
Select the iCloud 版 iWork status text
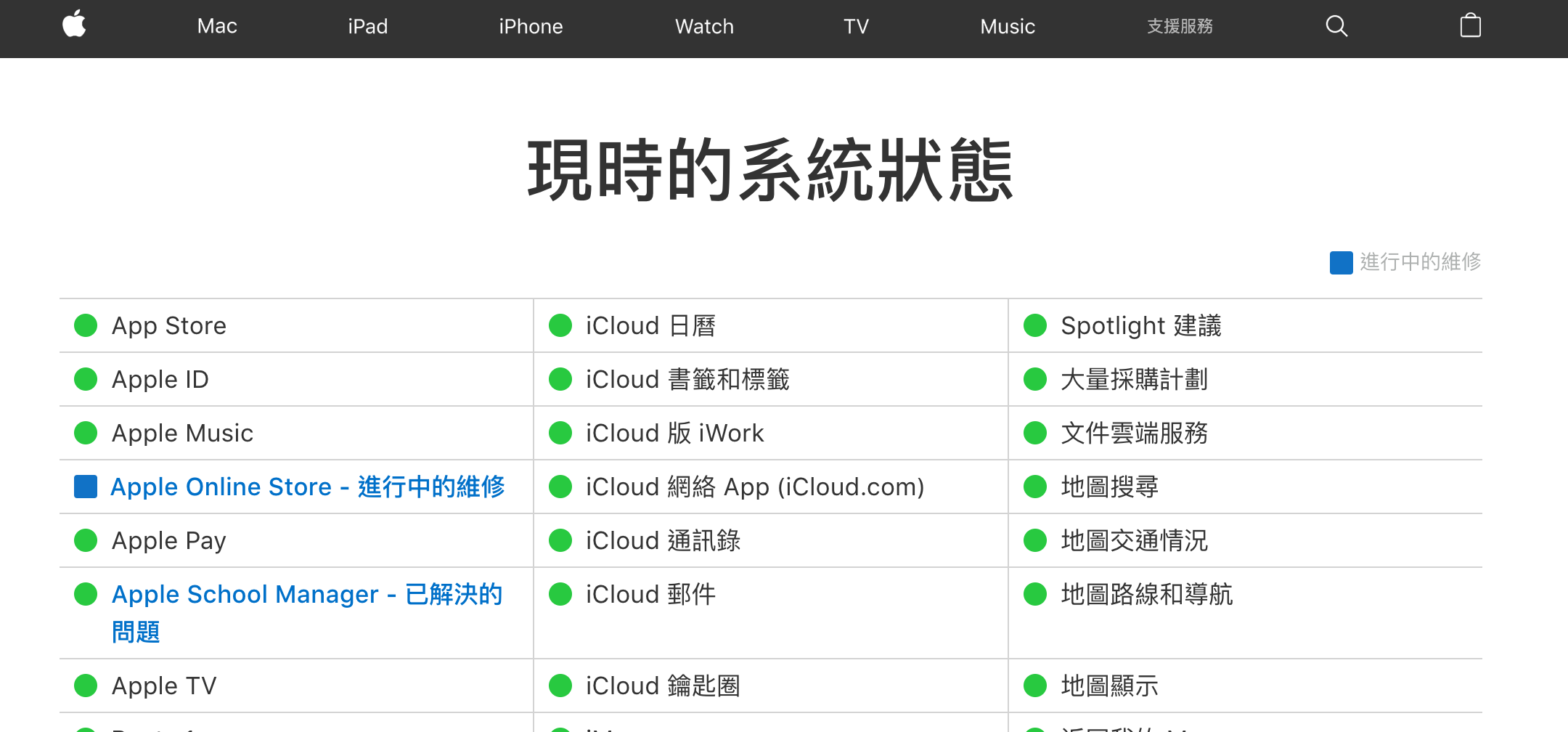click(x=675, y=433)
